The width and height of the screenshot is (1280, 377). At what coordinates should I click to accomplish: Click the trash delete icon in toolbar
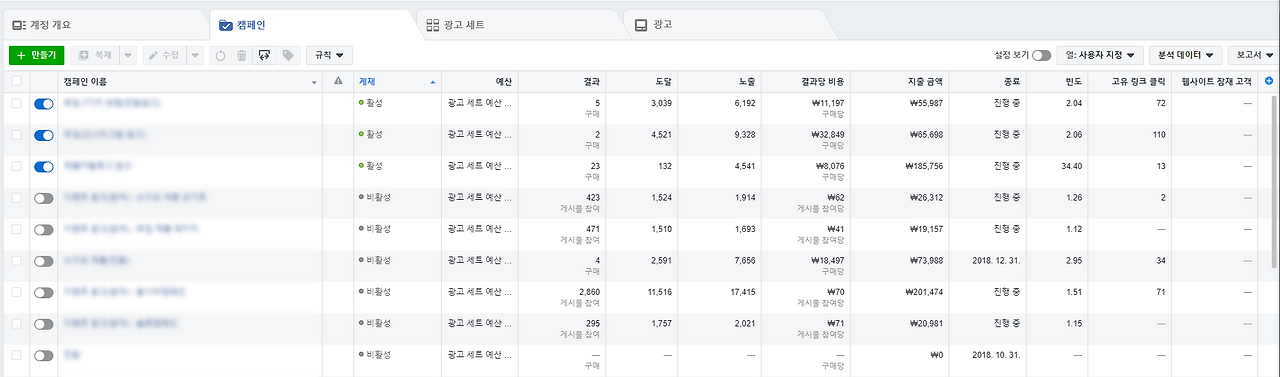(241, 55)
